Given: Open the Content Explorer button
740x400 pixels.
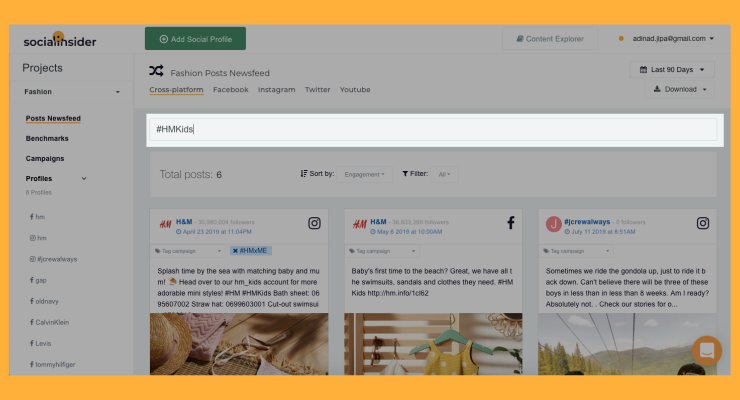Looking at the screenshot, I should 550,39.
